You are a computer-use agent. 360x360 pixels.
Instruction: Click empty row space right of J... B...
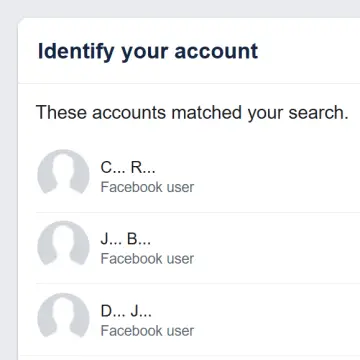click(277, 248)
